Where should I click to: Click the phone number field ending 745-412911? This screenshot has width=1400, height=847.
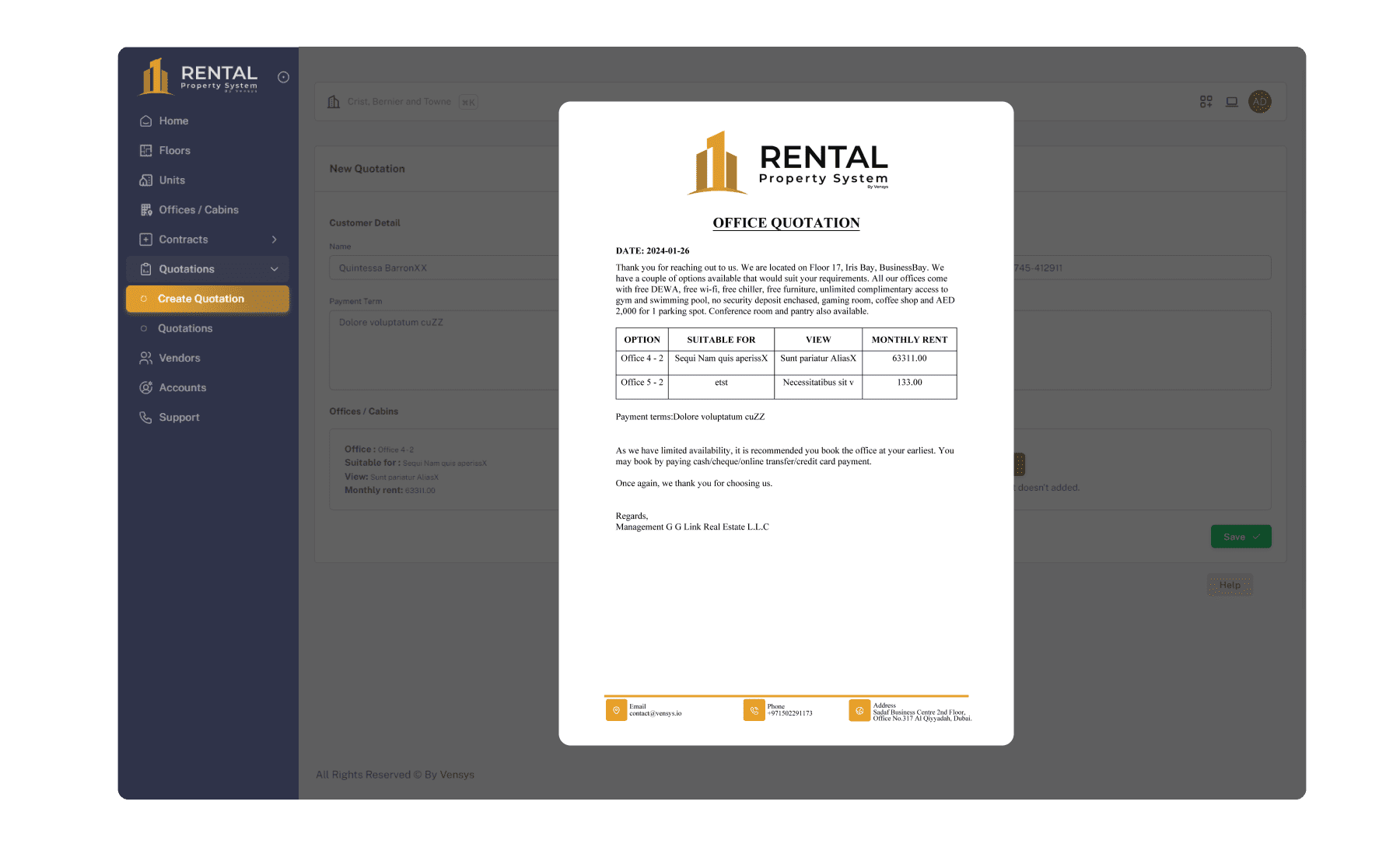click(x=1143, y=268)
